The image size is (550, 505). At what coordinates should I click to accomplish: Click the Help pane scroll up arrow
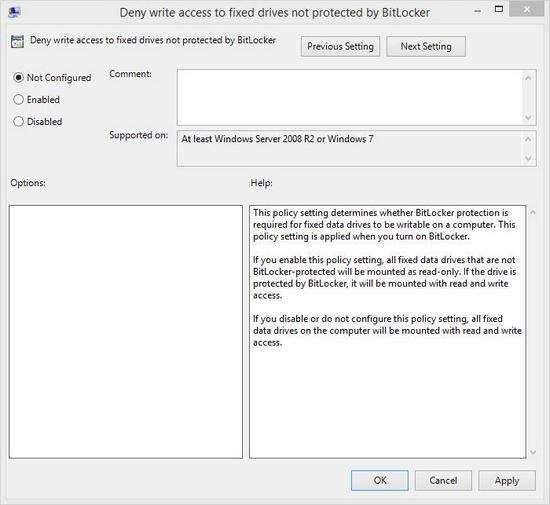(x=533, y=213)
